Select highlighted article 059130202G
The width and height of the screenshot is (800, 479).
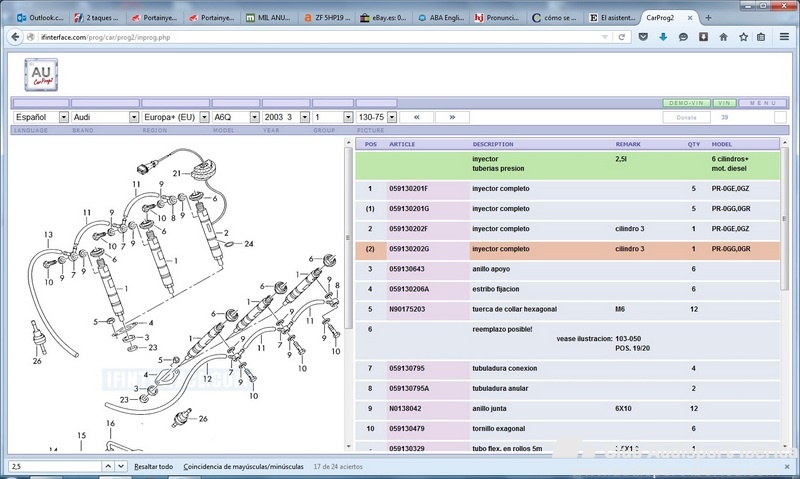[567, 249]
